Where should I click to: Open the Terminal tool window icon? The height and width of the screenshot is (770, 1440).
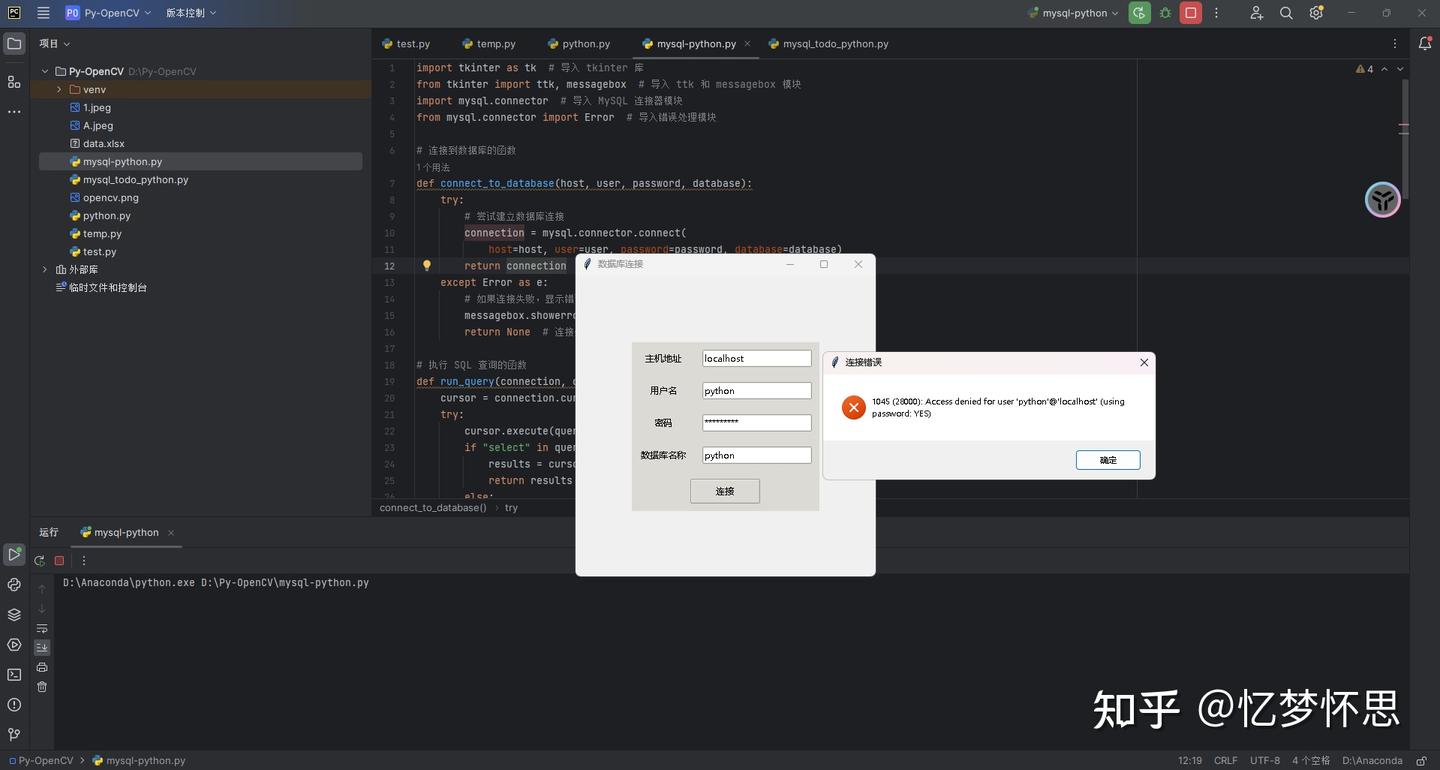tap(14, 675)
